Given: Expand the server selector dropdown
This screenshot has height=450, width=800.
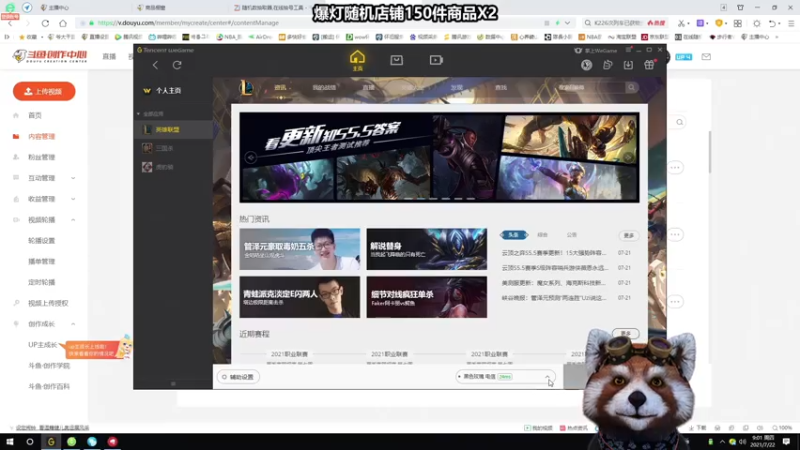Looking at the screenshot, I should tap(547, 377).
